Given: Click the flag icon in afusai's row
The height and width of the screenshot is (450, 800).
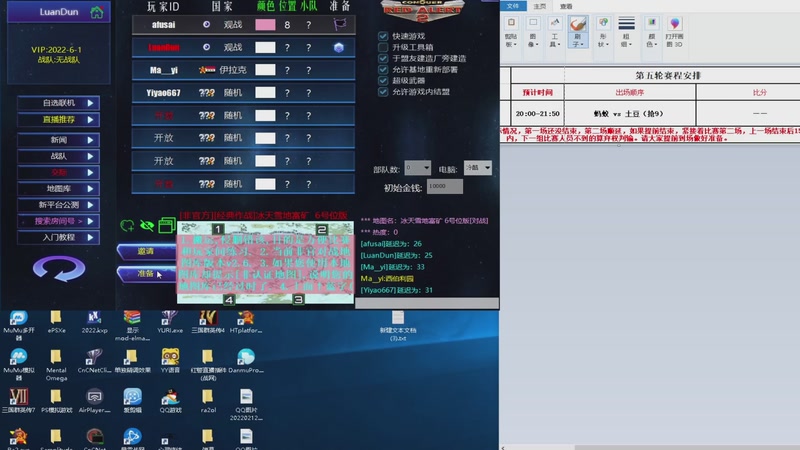Looking at the screenshot, I should pos(339,23).
